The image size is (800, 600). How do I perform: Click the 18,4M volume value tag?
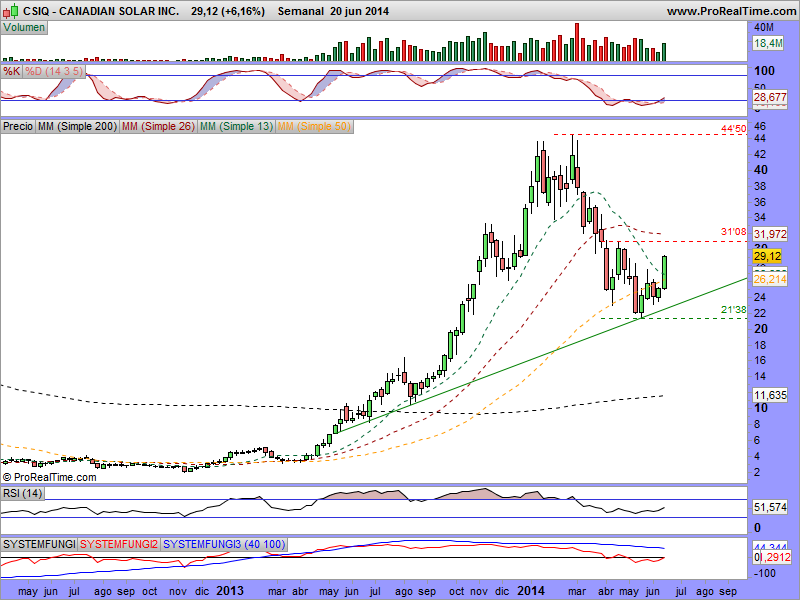[768, 43]
